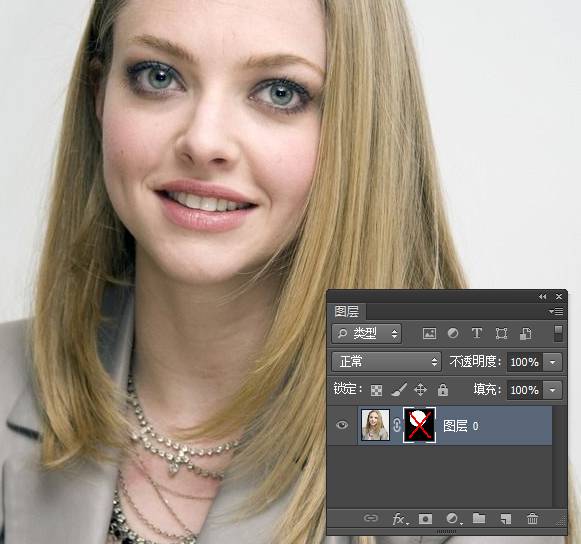Close the layers panel
Screen dimensions: 581x544
[x=559, y=297]
